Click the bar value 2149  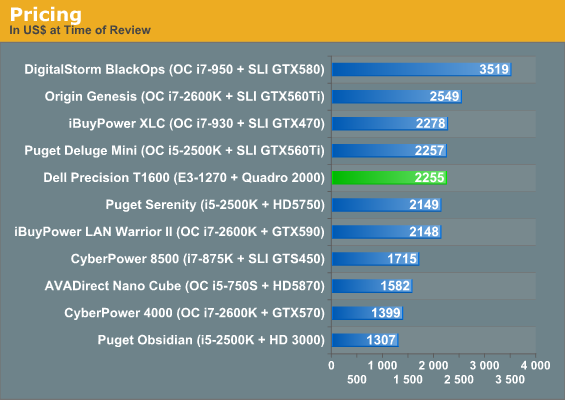pos(424,205)
